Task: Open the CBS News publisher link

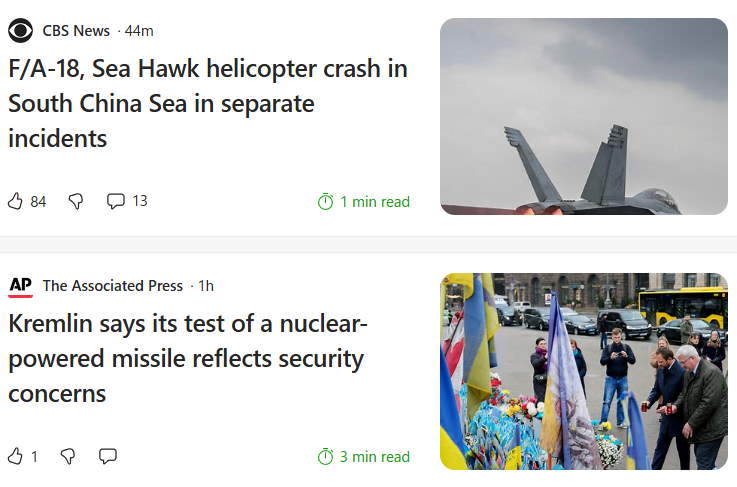Action: pyautogui.click(x=76, y=31)
